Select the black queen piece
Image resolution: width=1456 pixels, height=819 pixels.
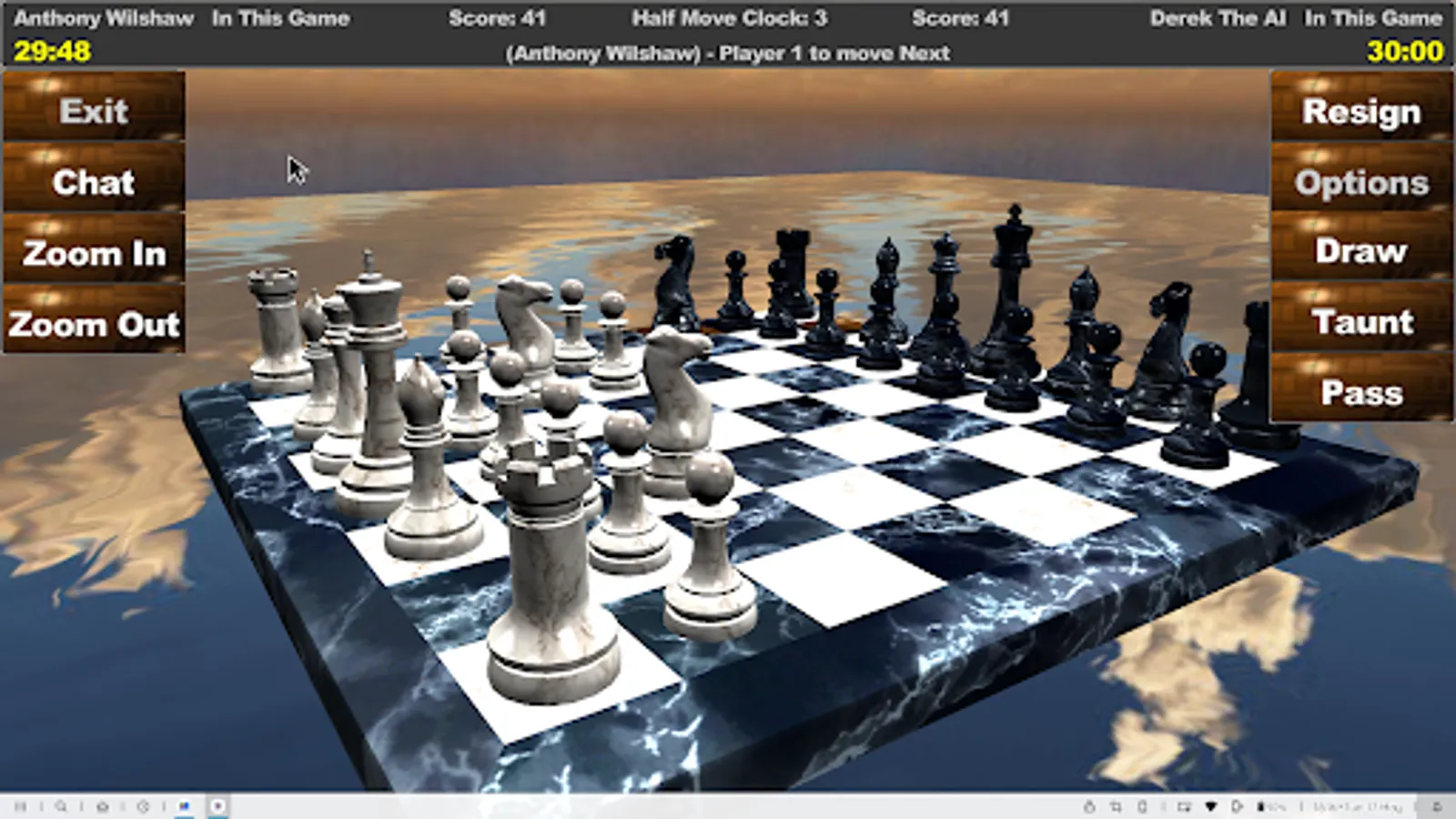943,300
